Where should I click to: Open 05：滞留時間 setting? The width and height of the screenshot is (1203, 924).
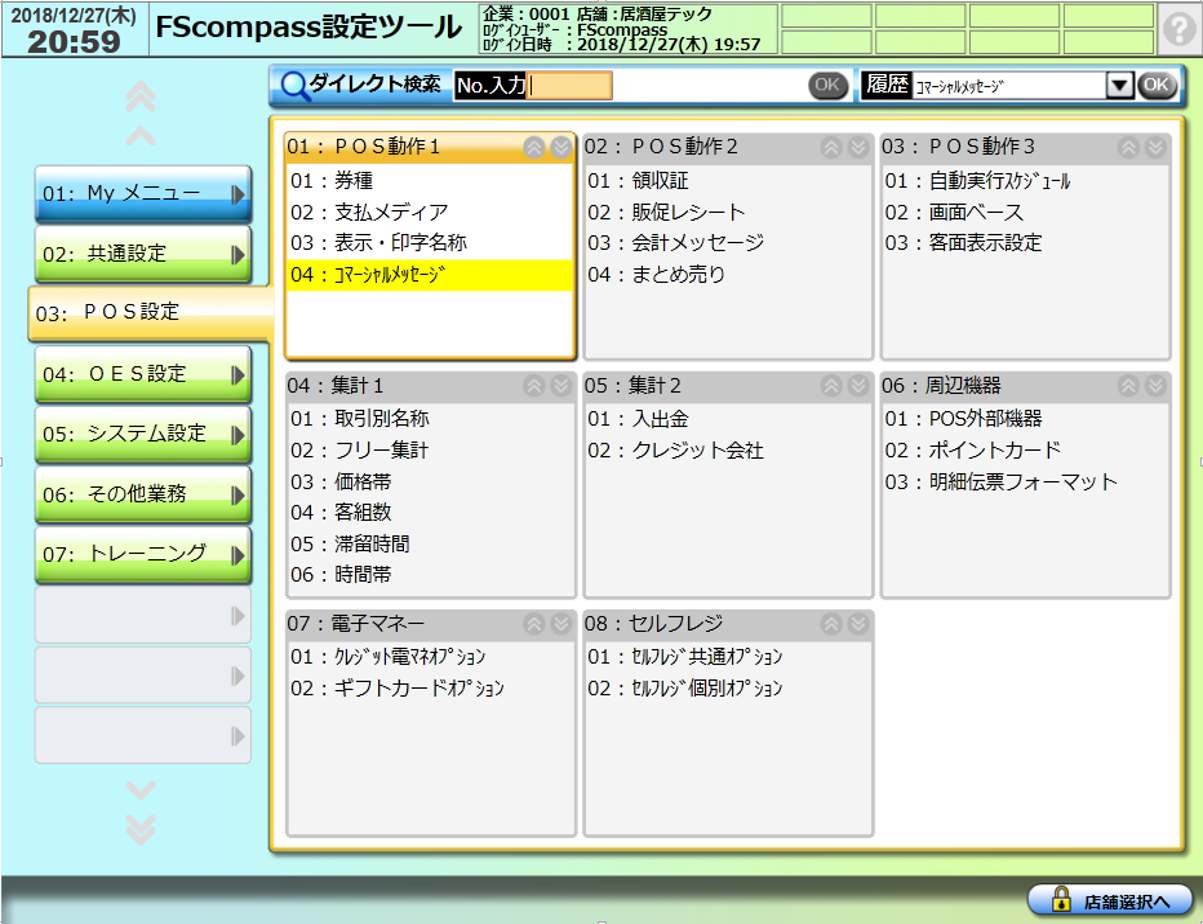pyautogui.click(x=430, y=544)
